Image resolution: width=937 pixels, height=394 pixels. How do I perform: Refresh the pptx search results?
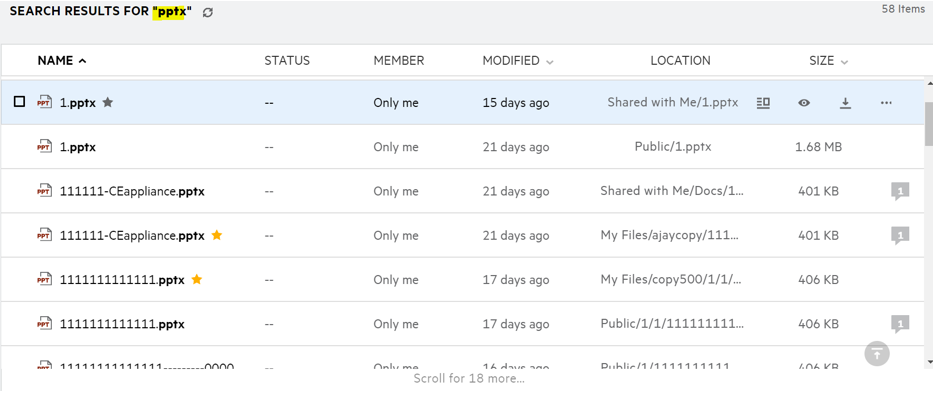tap(207, 13)
